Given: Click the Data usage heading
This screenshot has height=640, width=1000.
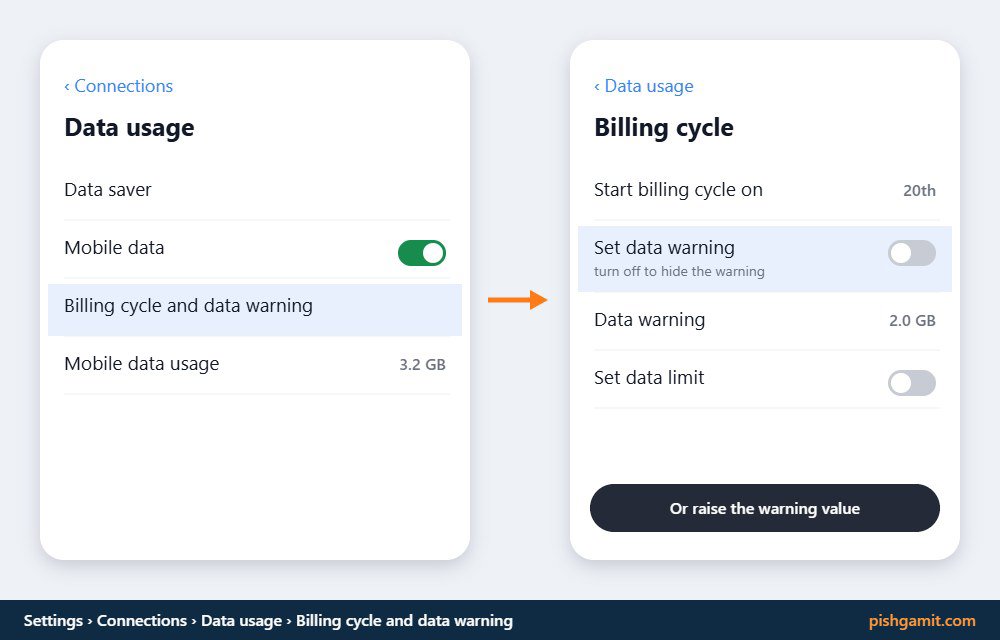Looking at the screenshot, I should pos(129,128).
